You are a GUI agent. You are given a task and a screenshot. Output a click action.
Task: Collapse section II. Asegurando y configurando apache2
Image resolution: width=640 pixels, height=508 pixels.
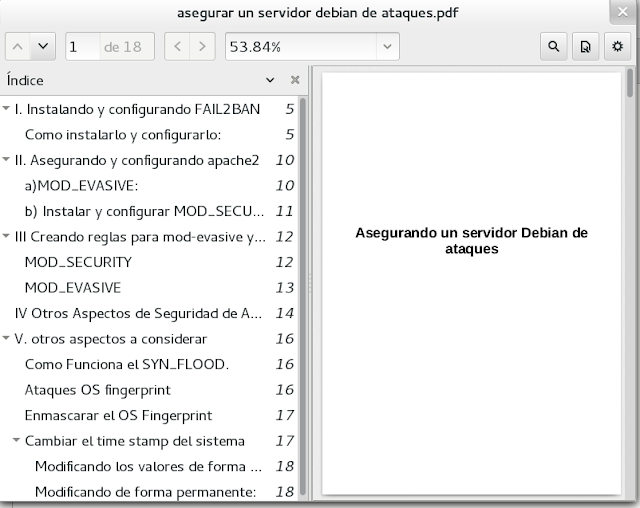click(6, 160)
